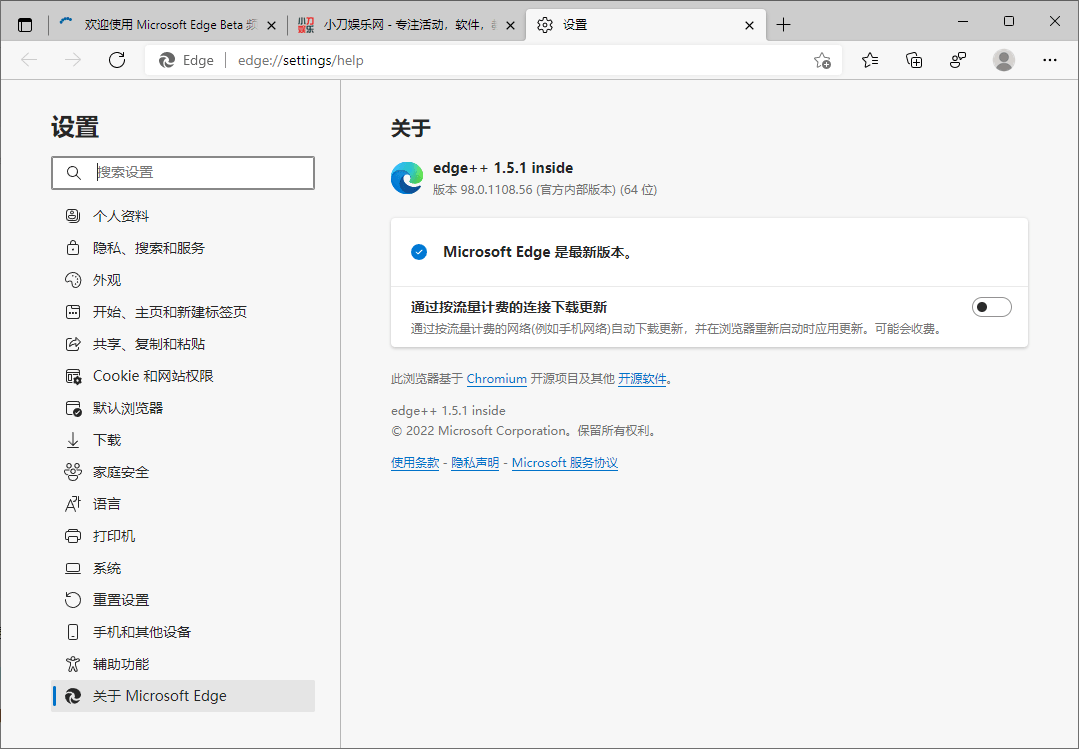Open Cookie 和网站权限 settings
This screenshot has width=1079, height=749.
[x=183, y=376]
